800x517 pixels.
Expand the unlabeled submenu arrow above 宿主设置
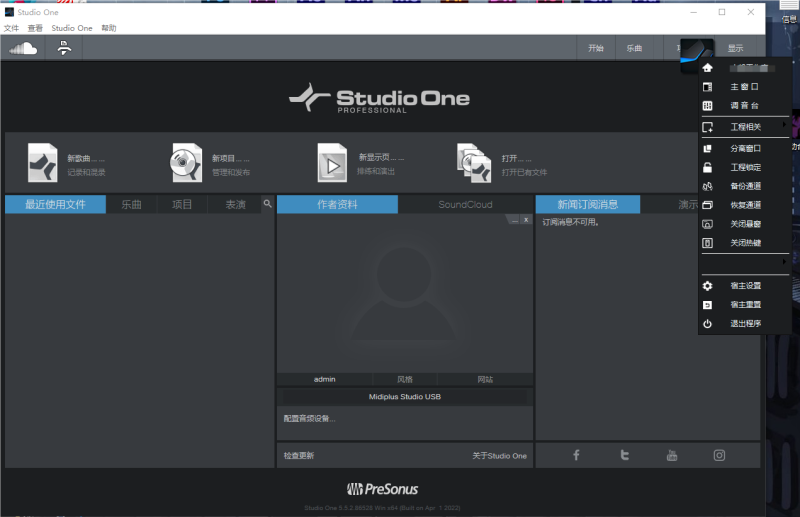pos(784,261)
